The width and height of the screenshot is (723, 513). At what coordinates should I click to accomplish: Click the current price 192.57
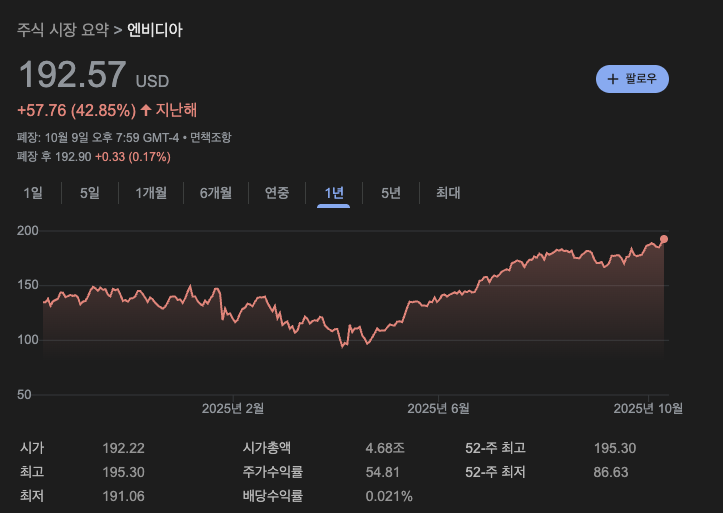(73, 76)
